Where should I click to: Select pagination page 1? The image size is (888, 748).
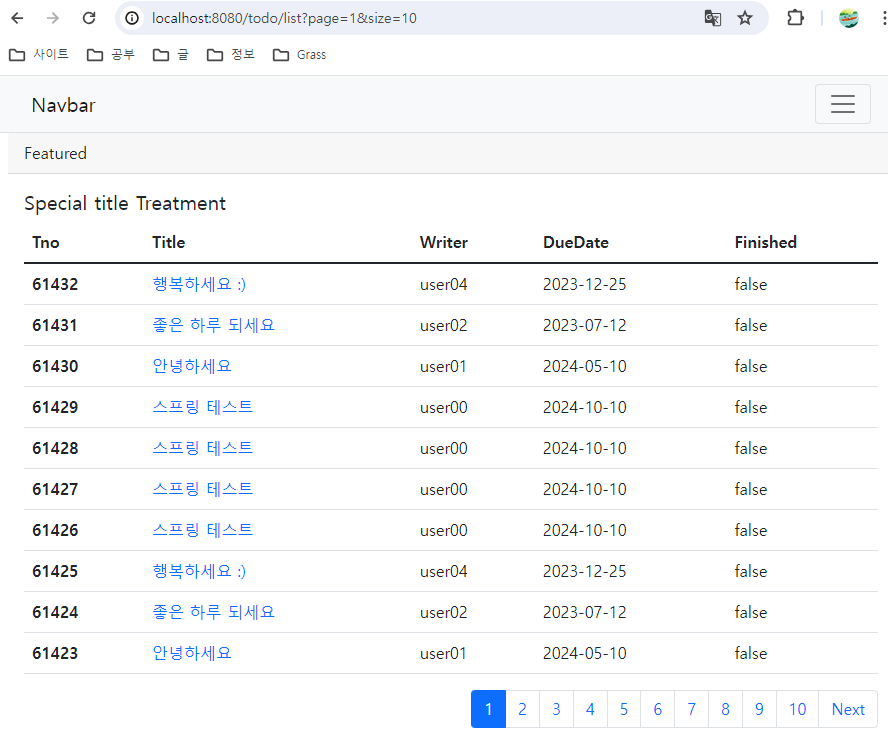(488, 709)
